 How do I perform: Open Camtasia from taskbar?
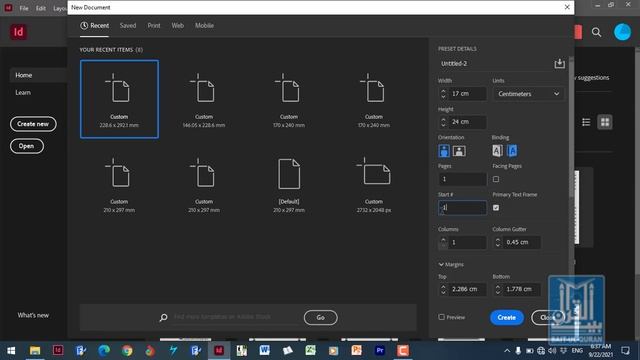pos(403,350)
